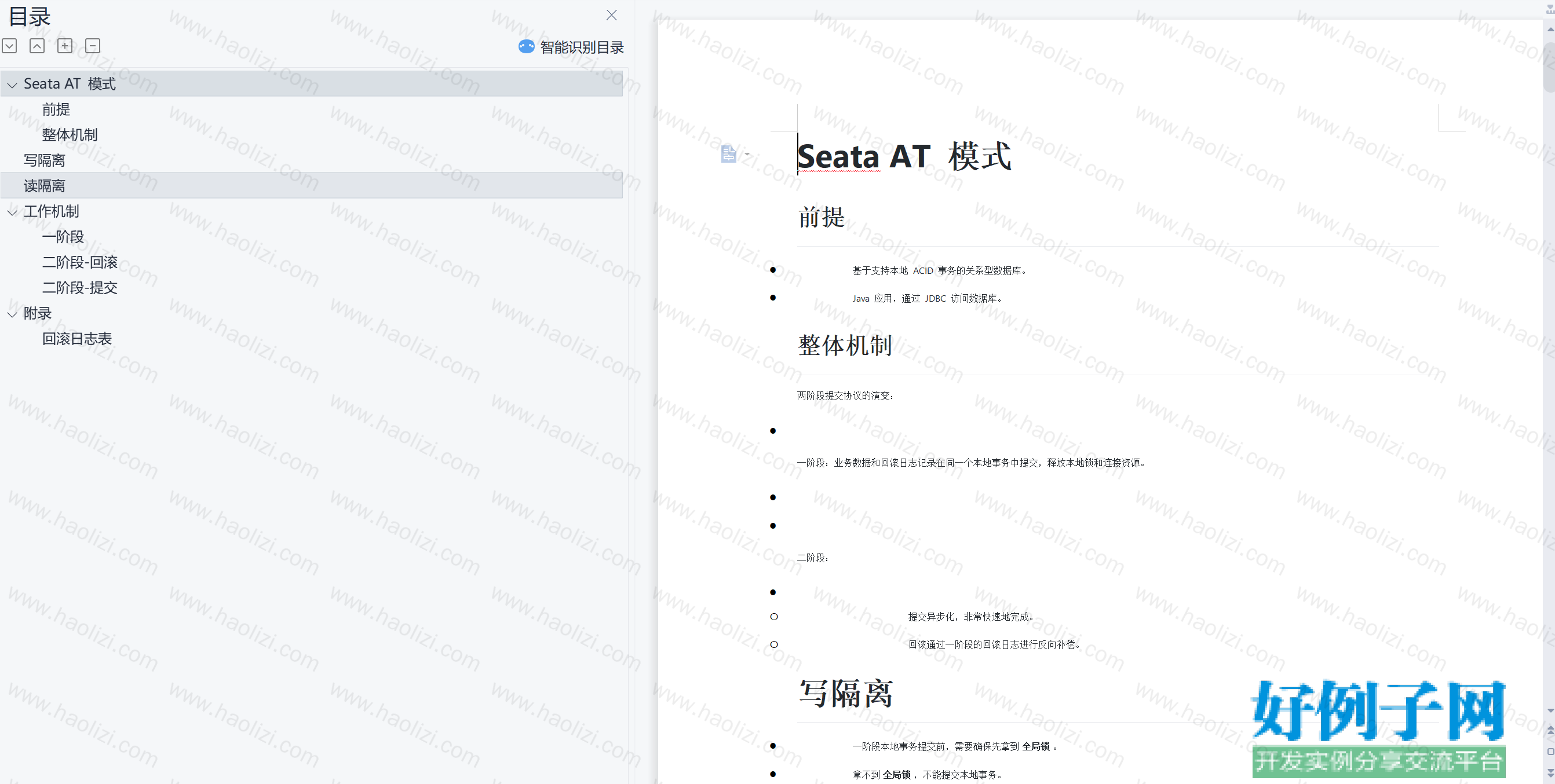Click the expand-all-levels arrow icon in 目录 toolbar
The height and width of the screenshot is (784, 1555).
(9, 46)
